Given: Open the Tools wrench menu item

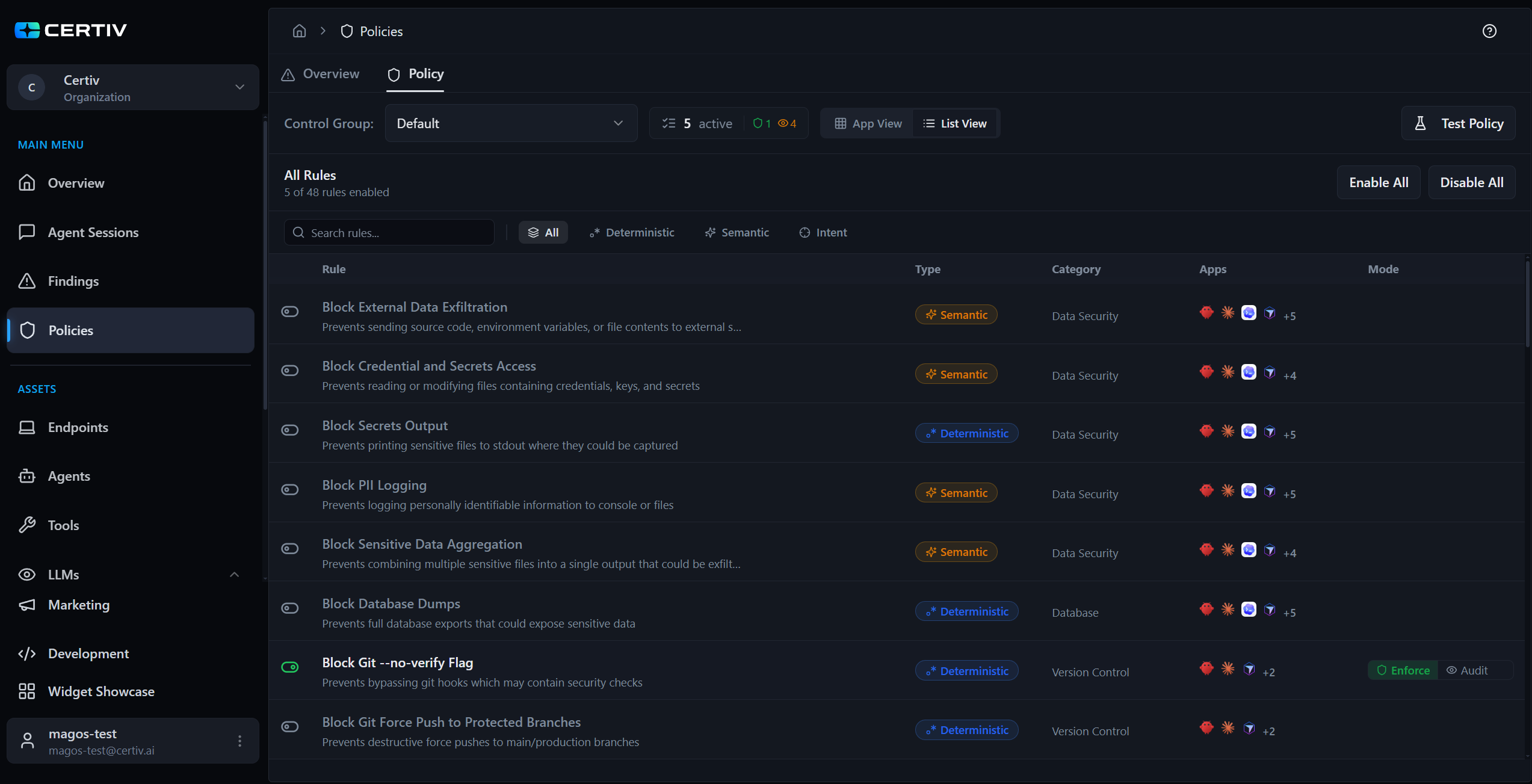Looking at the screenshot, I should click(63, 525).
